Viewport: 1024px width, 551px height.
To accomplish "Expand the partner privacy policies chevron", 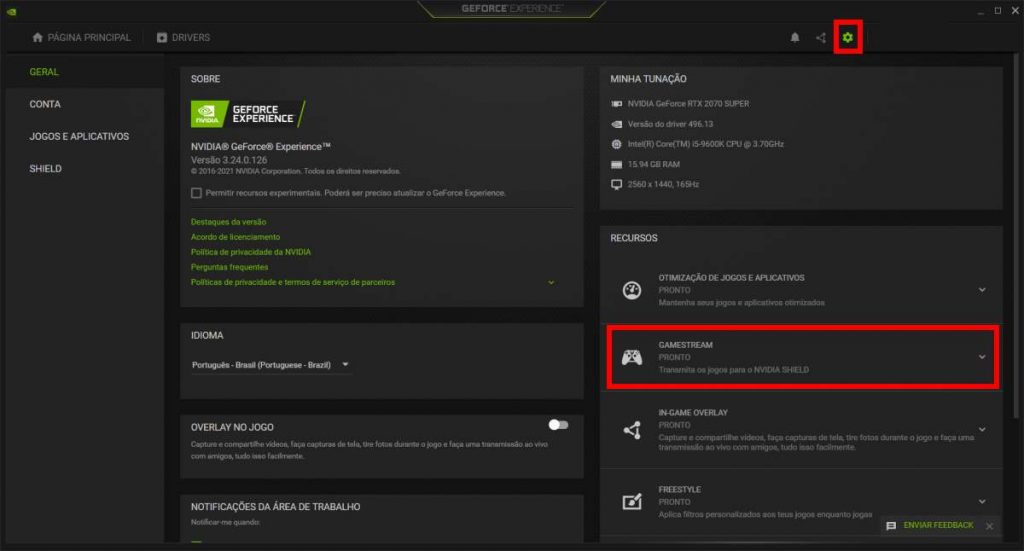I will pyautogui.click(x=551, y=283).
